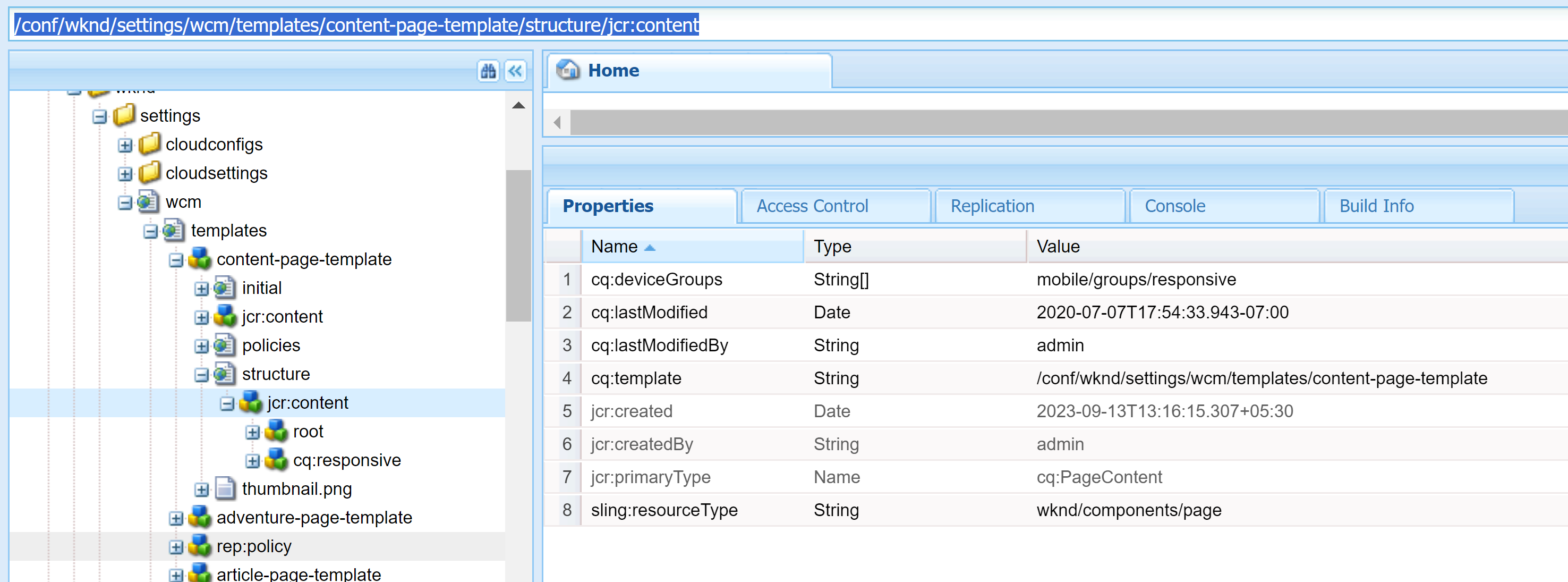Viewport: 1568px width, 582px height.
Task: Click the wcm node icon in the tree
Action: click(148, 201)
